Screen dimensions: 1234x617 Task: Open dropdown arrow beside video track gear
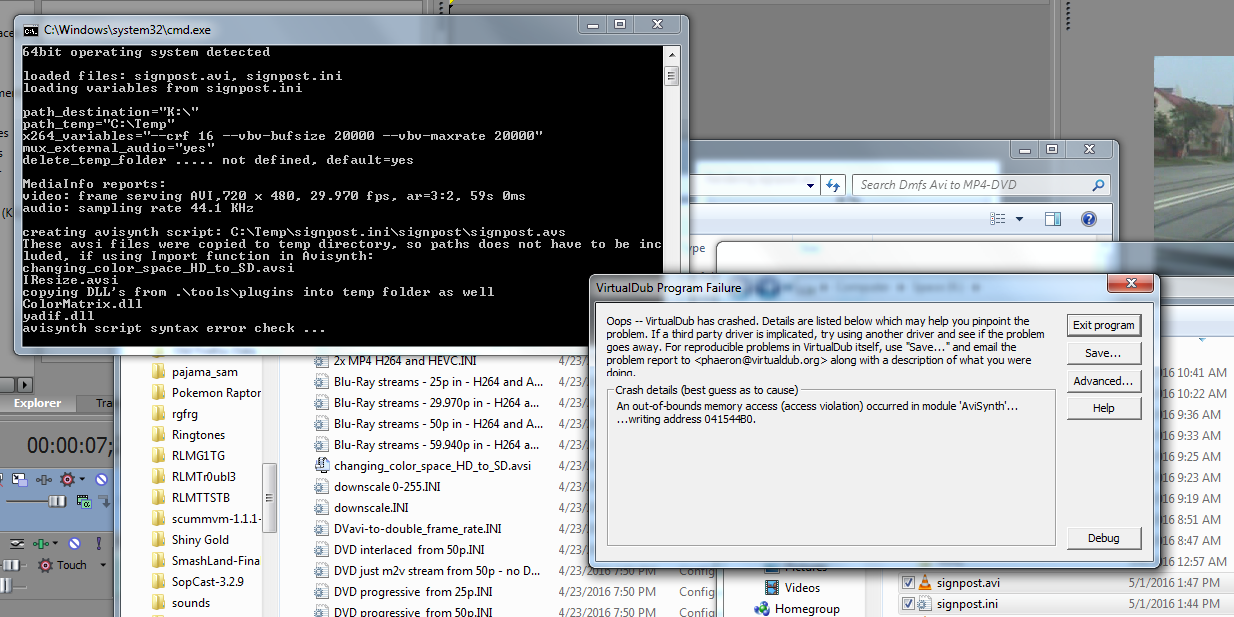click(x=82, y=479)
